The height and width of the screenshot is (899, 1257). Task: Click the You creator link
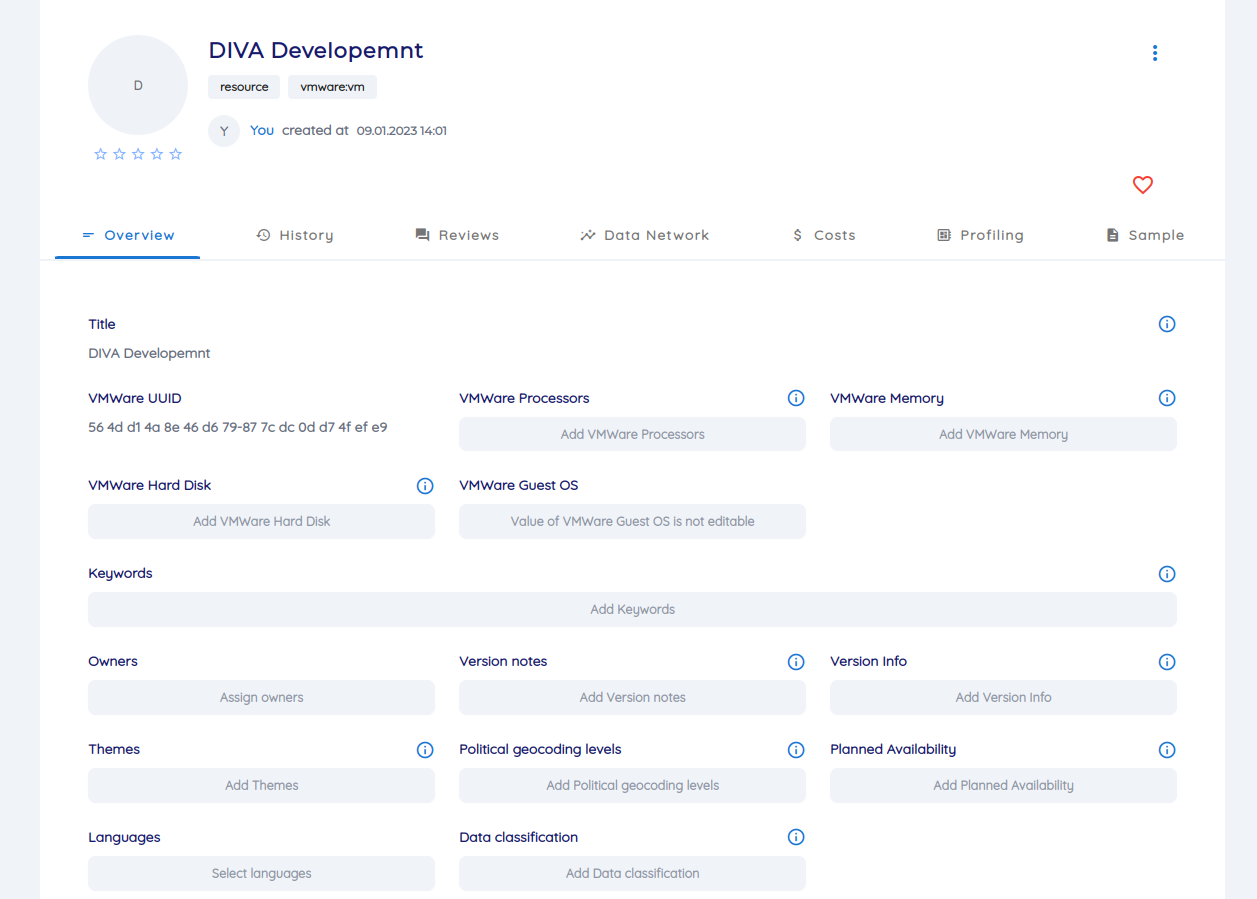coord(261,130)
